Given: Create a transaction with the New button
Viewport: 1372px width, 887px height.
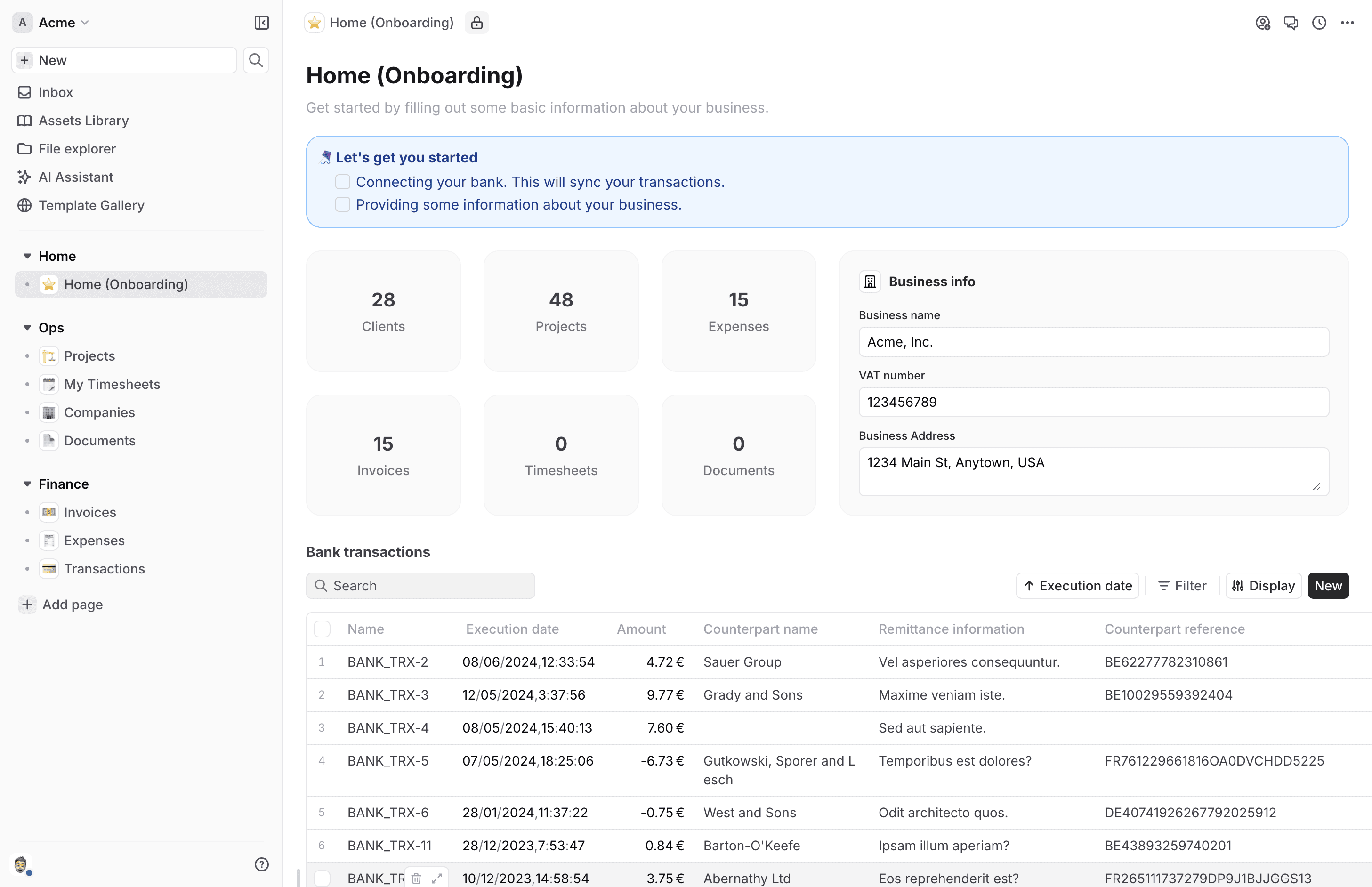Looking at the screenshot, I should pyautogui.click(x=1328, y=585).
